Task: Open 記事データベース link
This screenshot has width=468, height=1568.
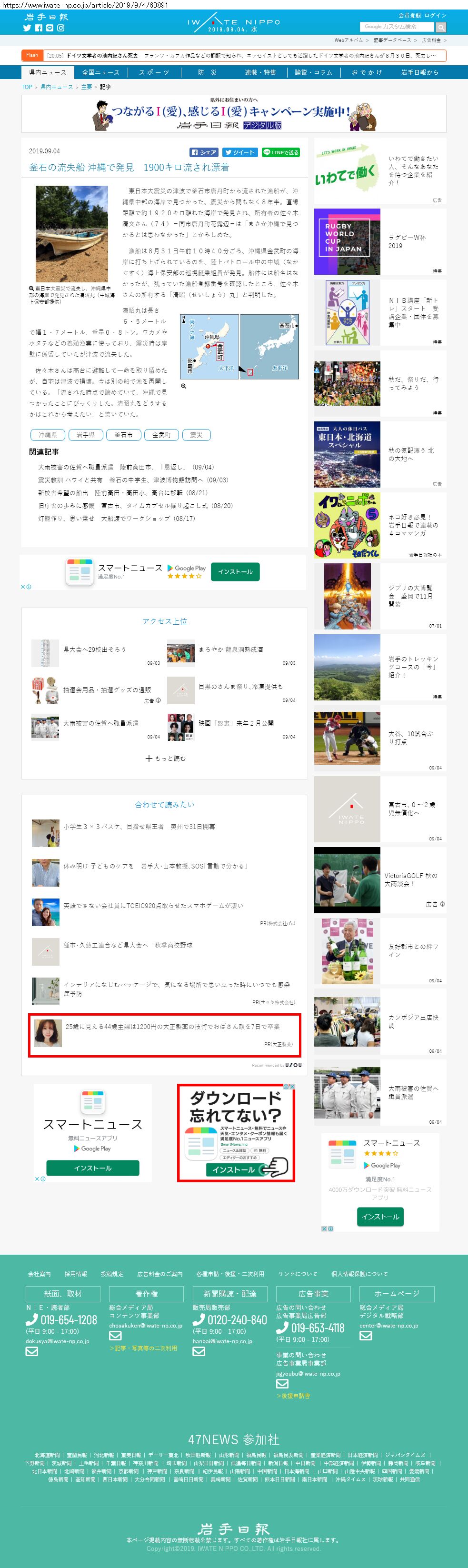Action: click(x=392, y=40)
